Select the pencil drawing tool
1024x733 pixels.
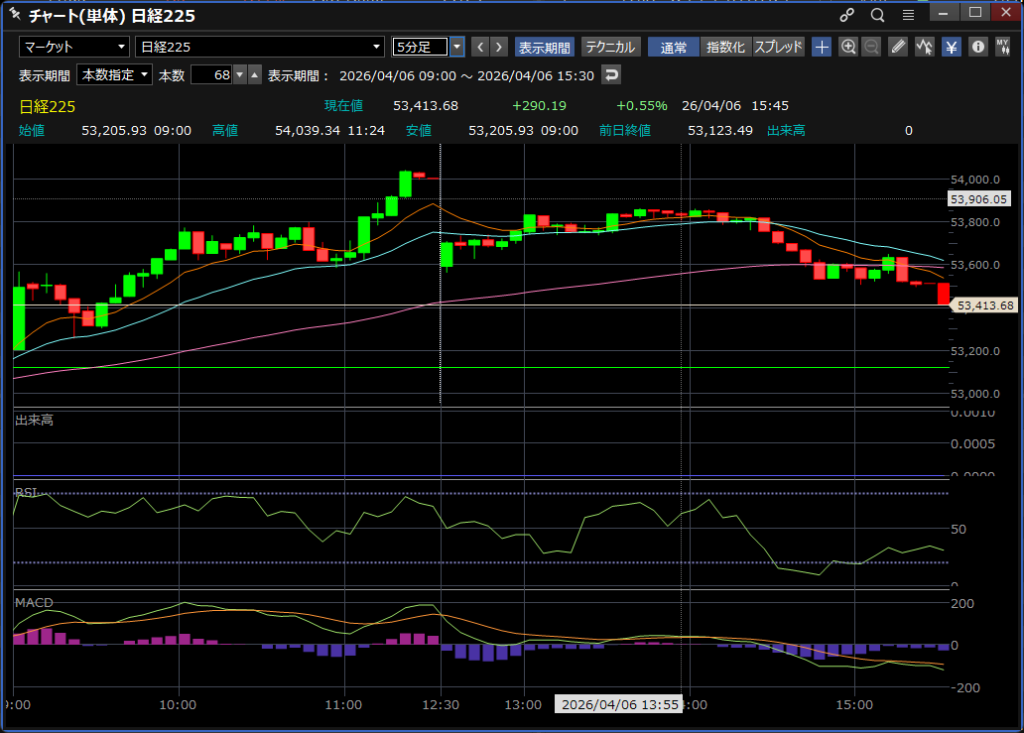(x=898, y=47)
